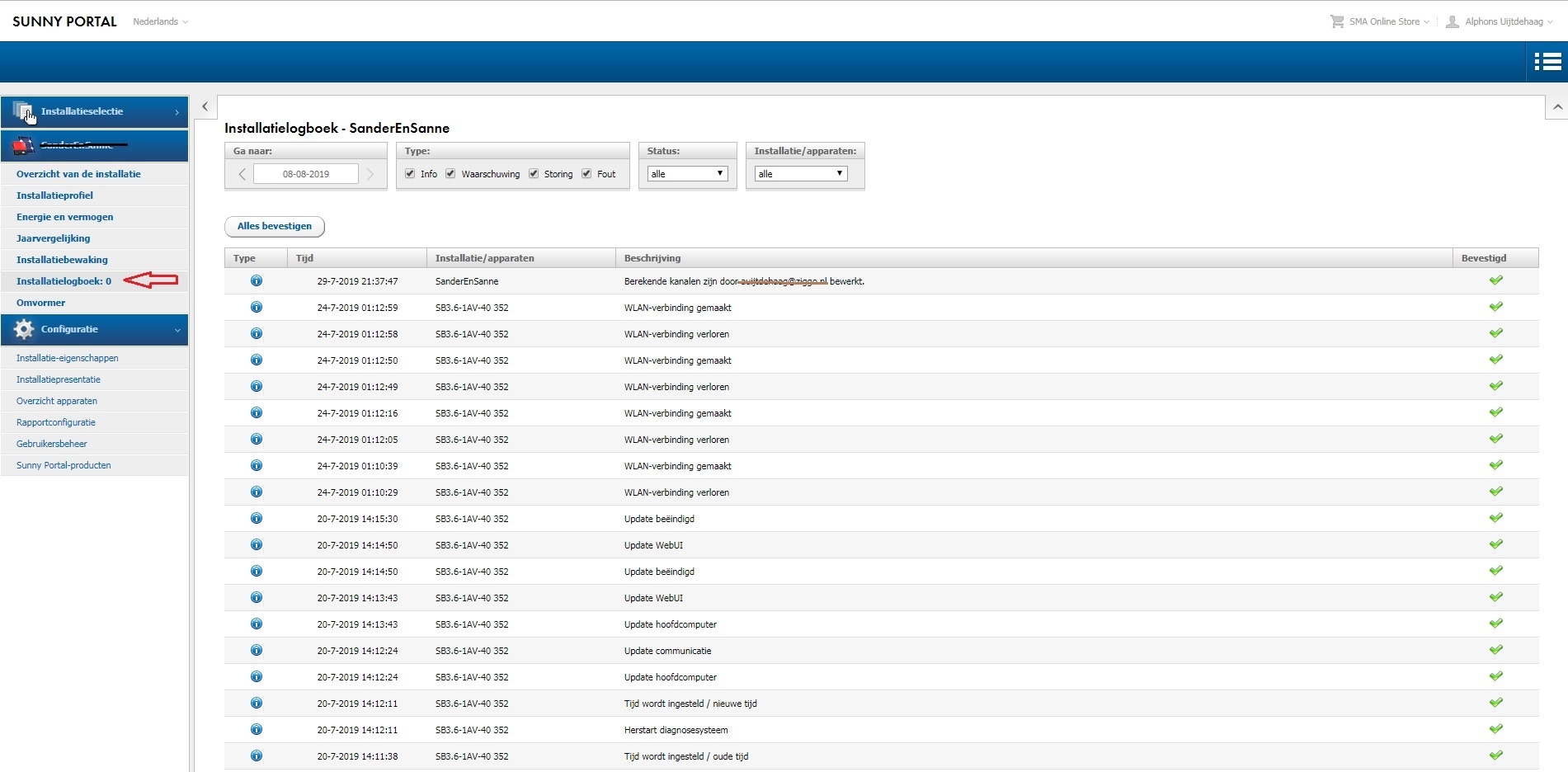The image size is (1568, 772).
Task: Click the Installatieselectie panel icon
Action: pyautogui.click(x=24, y=111)
